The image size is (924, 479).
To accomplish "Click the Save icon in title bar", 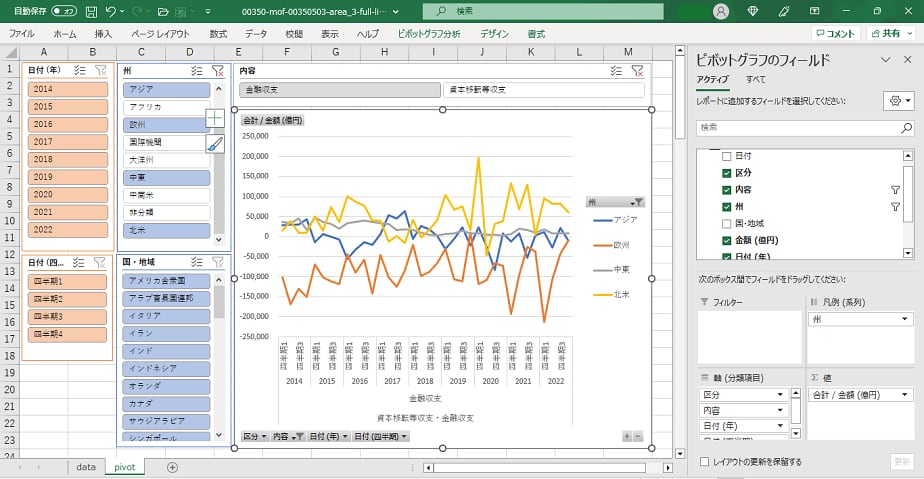I will click(x=91, y=11).
